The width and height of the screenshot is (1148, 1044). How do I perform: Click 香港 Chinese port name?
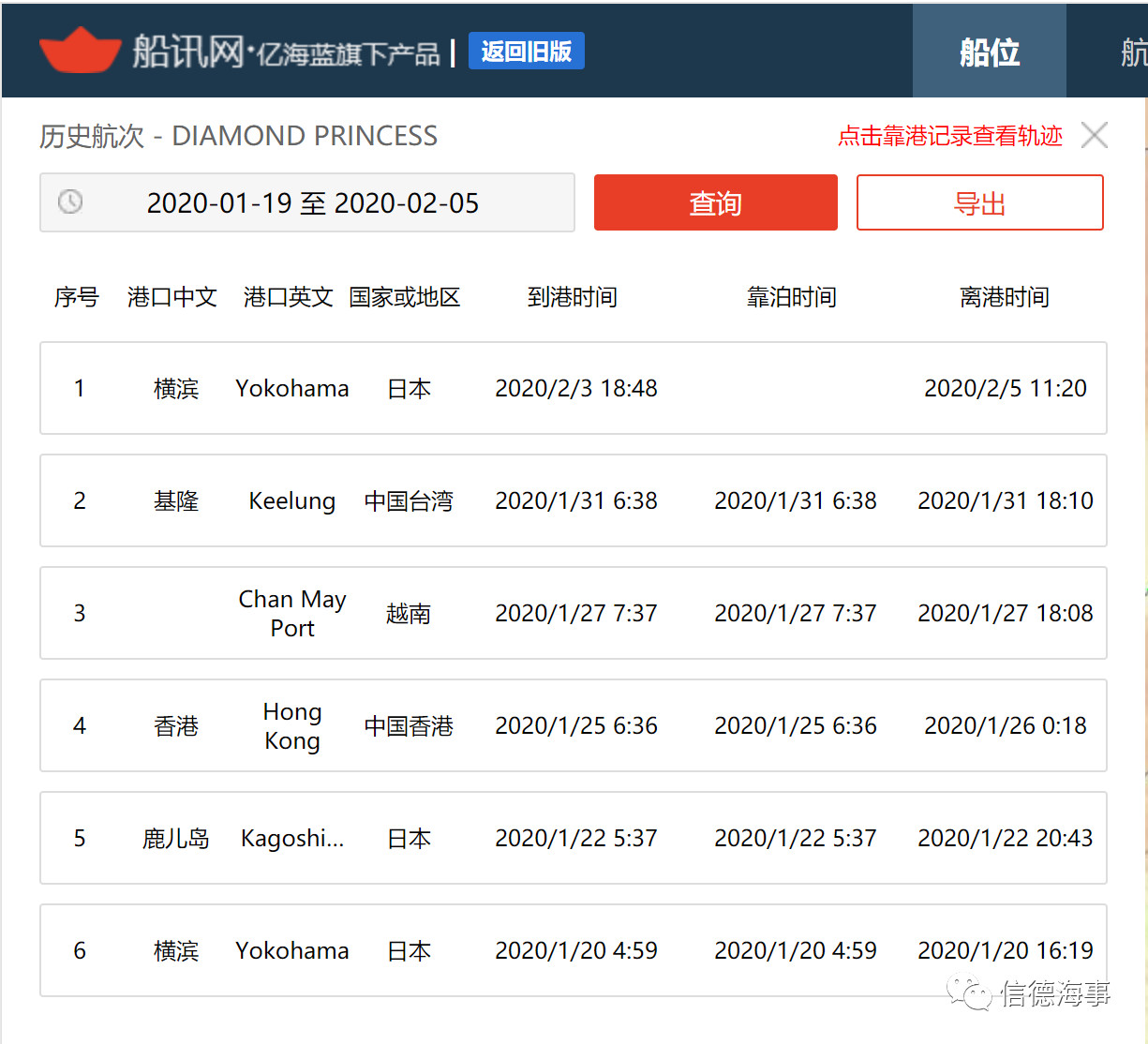tap(176, 726)
